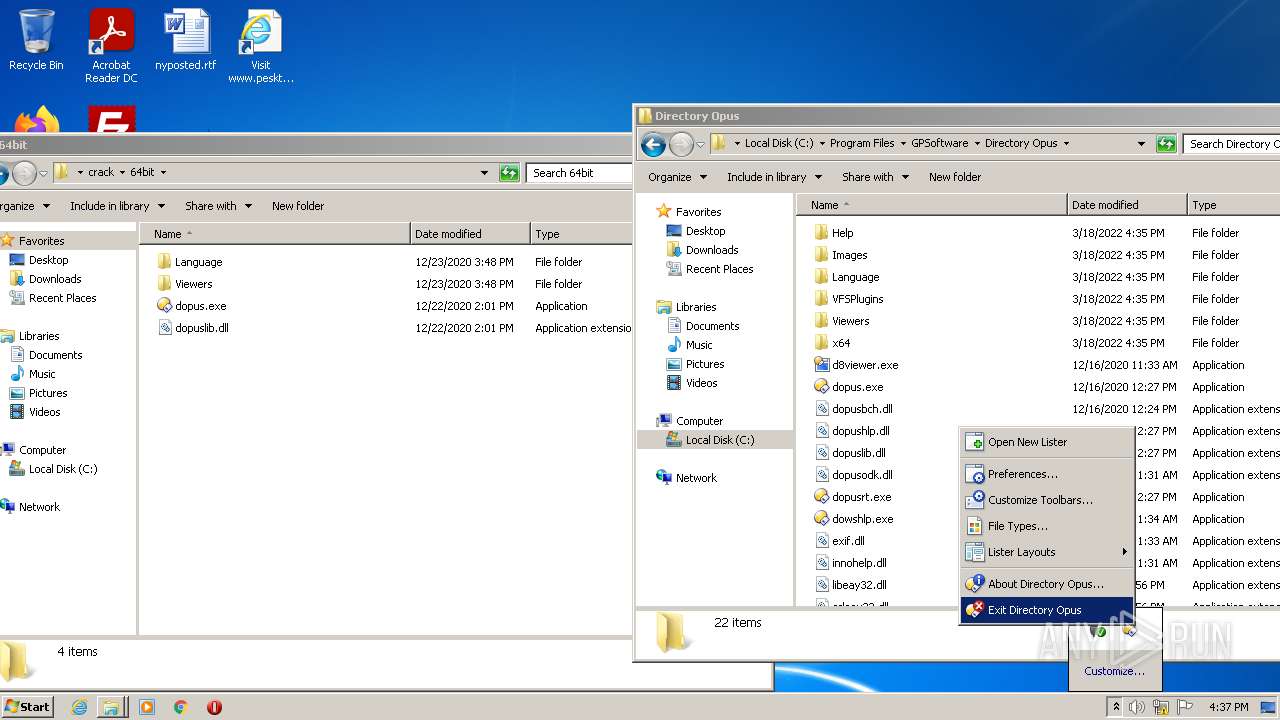Click New folder in 64bit window
Screen dimensions: 1280x720
point(298,206)
